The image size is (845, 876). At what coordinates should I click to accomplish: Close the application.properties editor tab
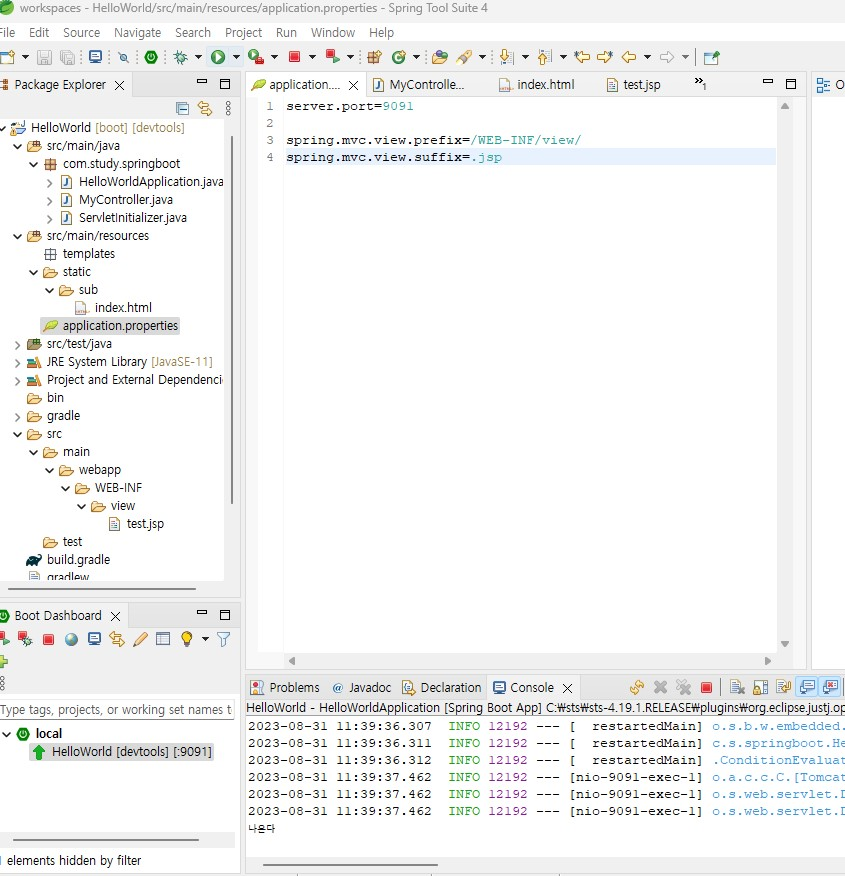click(353, 85)
